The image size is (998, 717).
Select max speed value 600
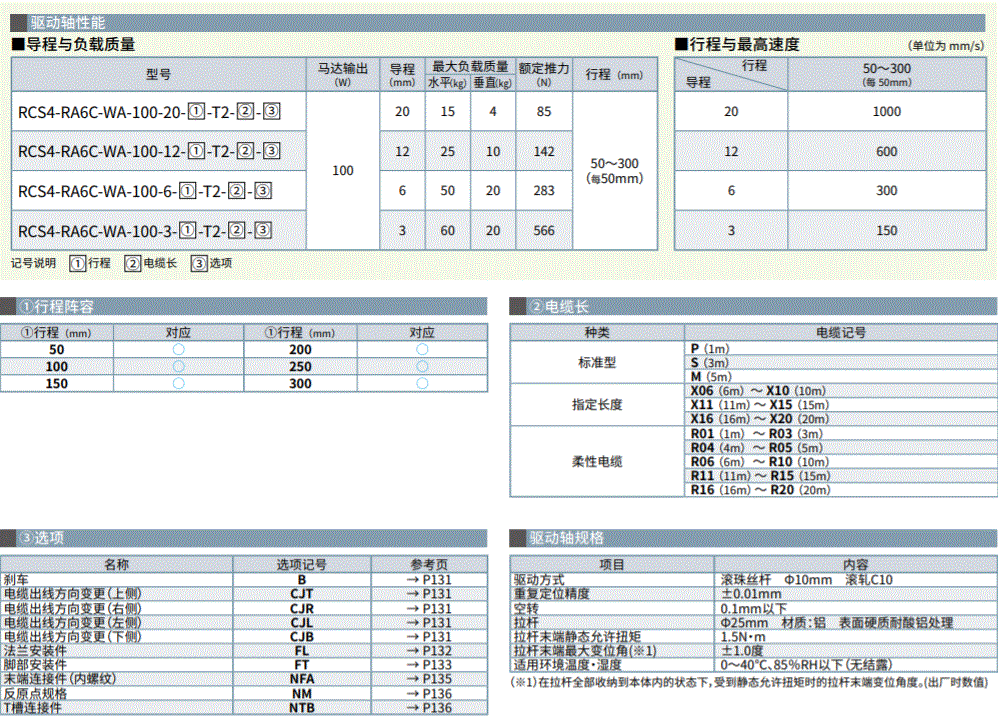pos(887,151)
